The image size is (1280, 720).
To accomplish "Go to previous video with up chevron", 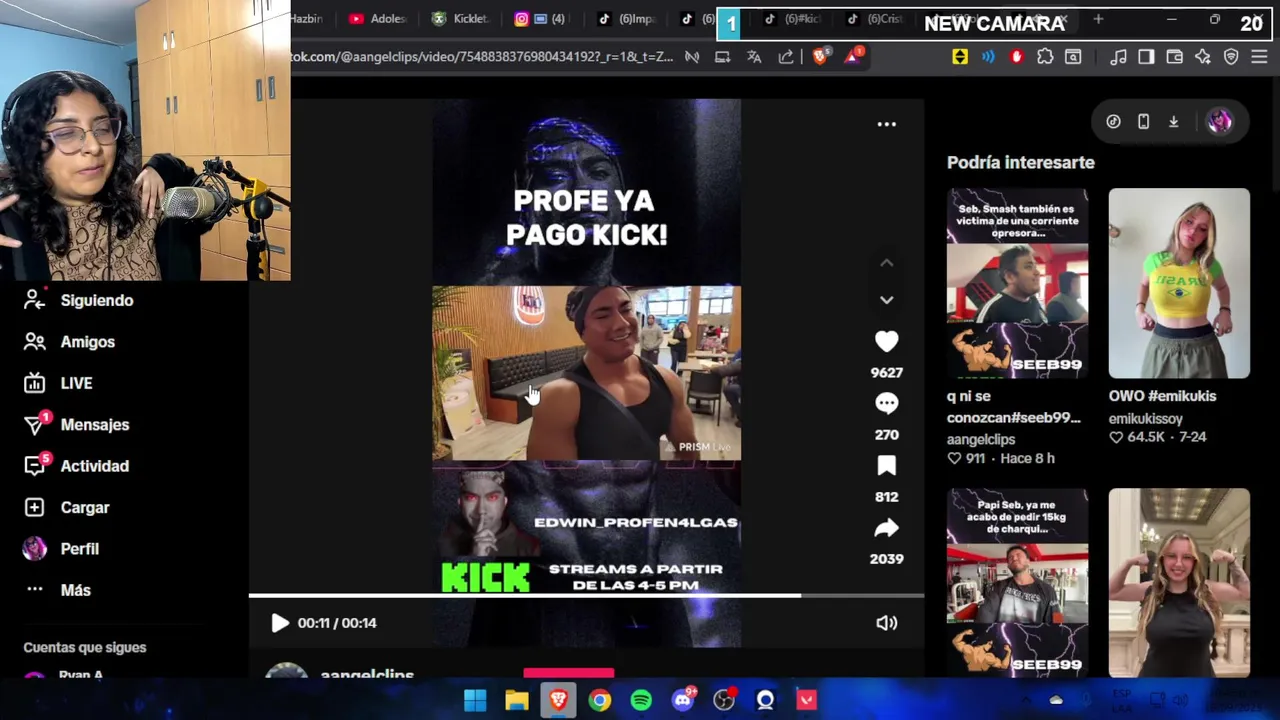I will 886,262.
